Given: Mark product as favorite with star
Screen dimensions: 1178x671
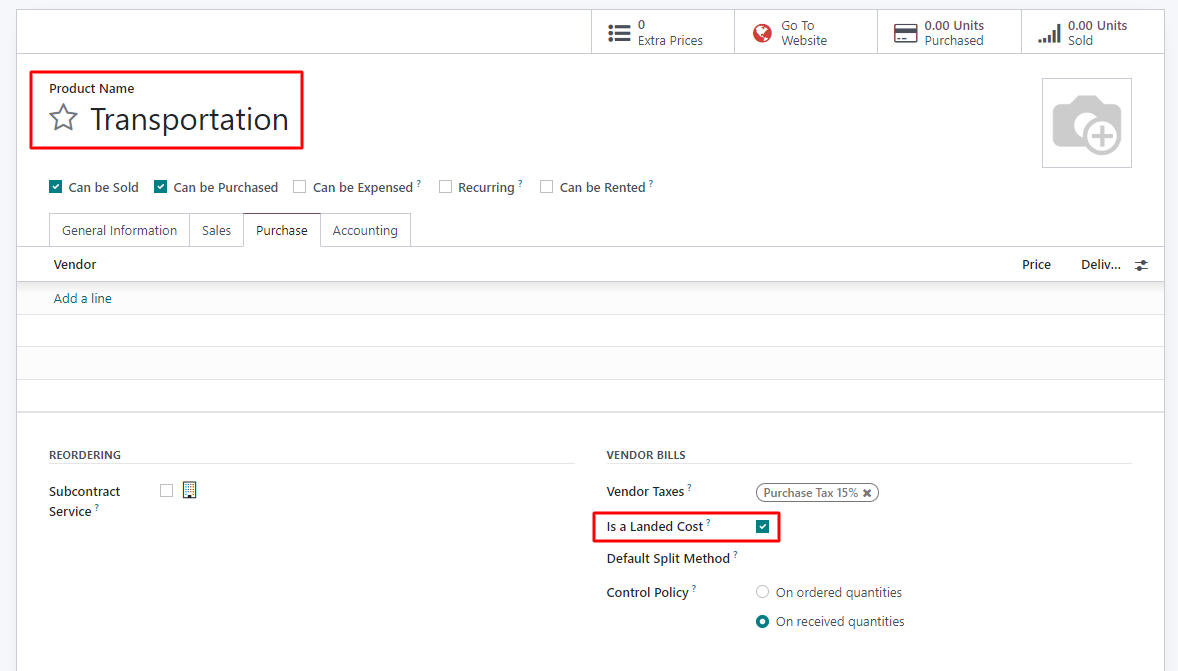Looking at the screenshot, I should click(63, 118).
